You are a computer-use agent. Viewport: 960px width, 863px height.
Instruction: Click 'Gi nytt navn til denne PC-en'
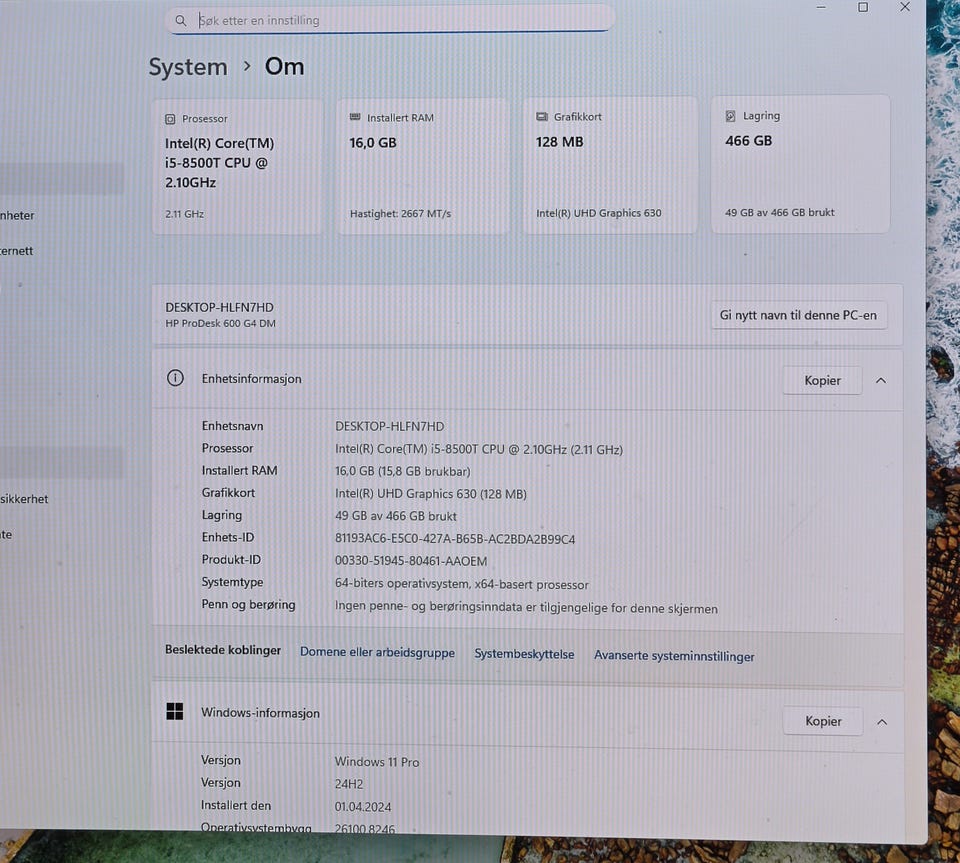pos(798,315)
